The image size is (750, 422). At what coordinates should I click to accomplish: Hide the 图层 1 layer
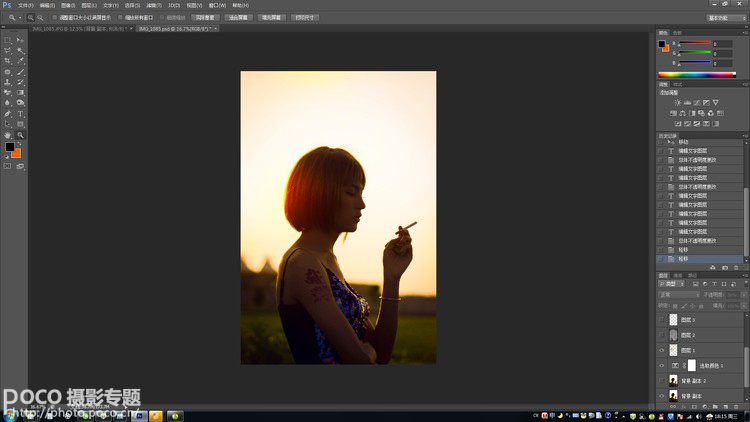(x=662, y=350)
